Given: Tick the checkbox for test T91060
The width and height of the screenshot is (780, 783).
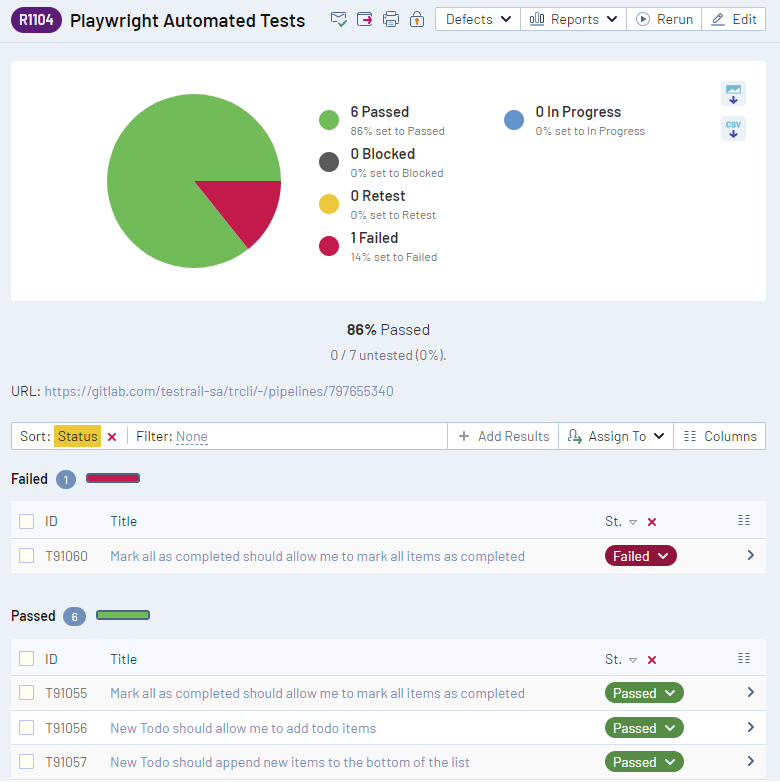Looking at the screenshot, I should (x=27, y=556).
